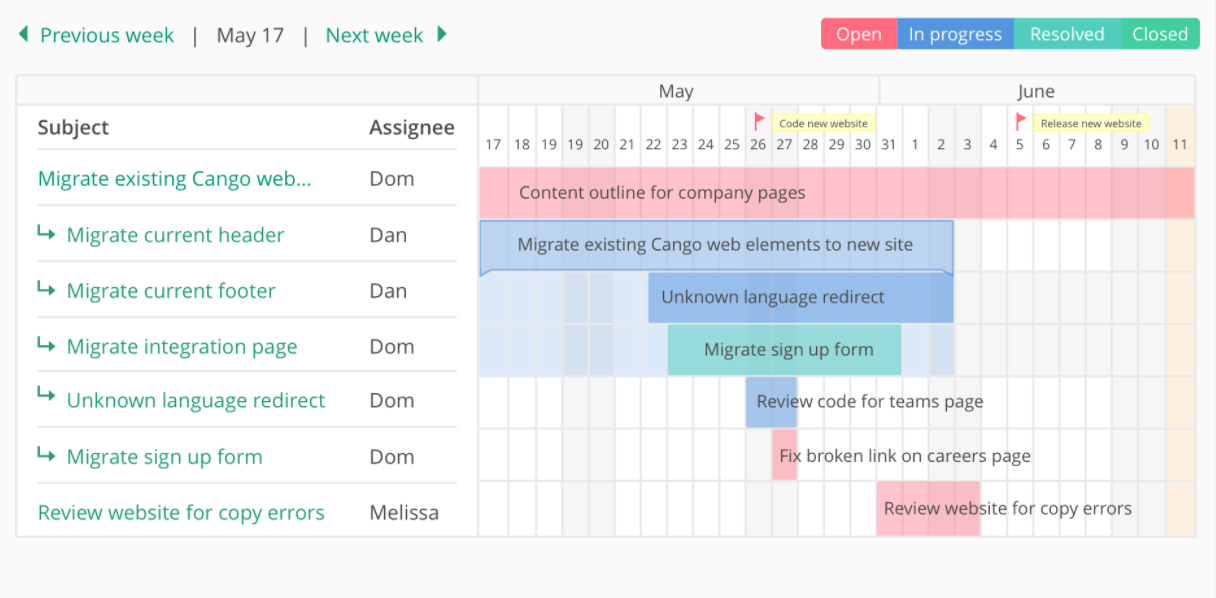Click subtask arrow icon beside Unknown language redirect

(x=46, y=399)
